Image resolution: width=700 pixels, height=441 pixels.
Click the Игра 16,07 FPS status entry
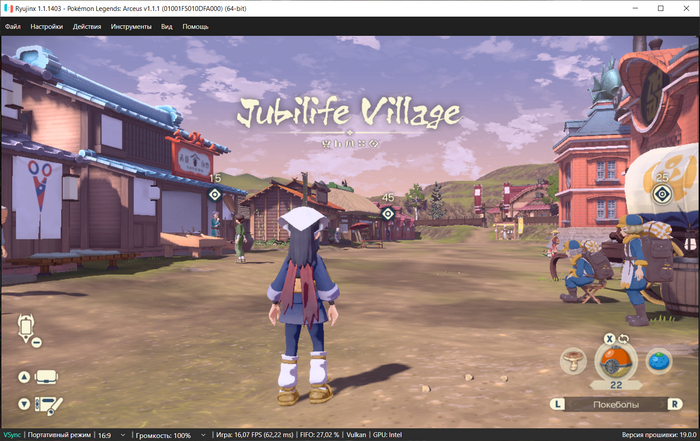coord(254,435)
